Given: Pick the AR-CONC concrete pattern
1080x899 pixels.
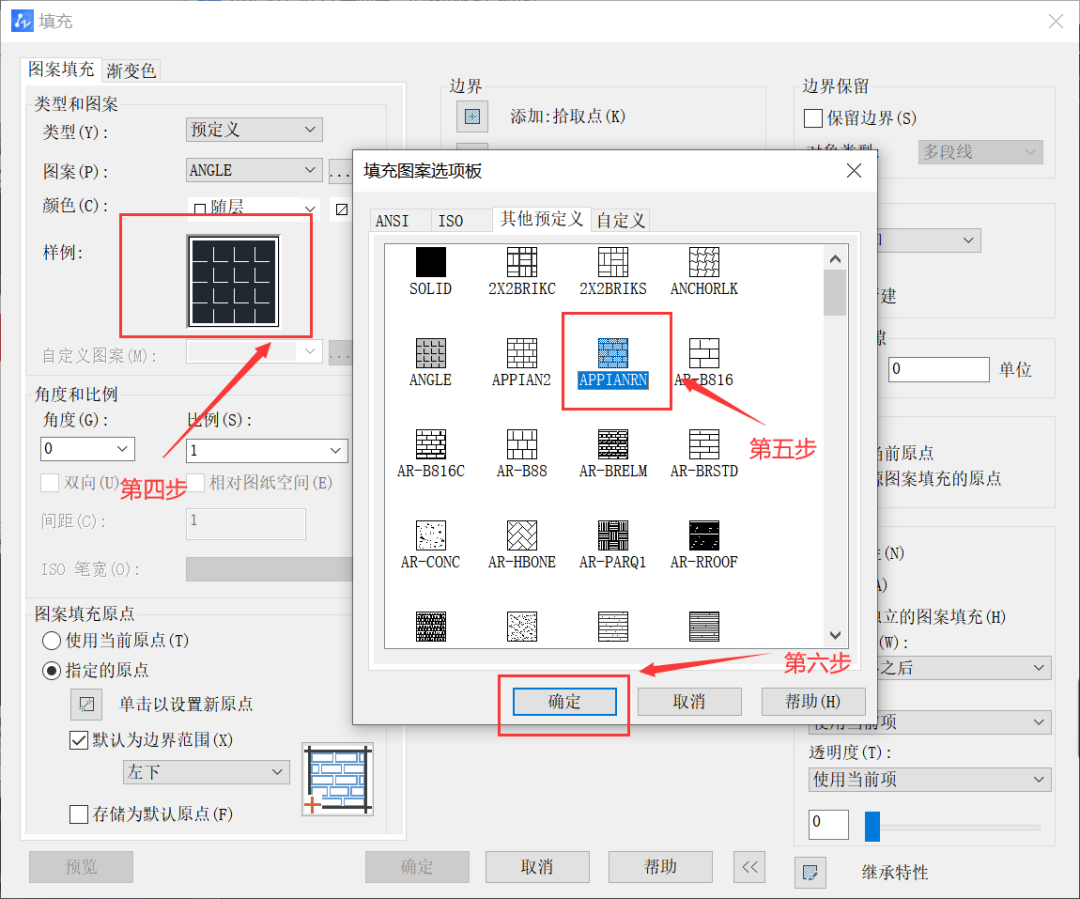Looking at the screenshot, I should point(430,536).
